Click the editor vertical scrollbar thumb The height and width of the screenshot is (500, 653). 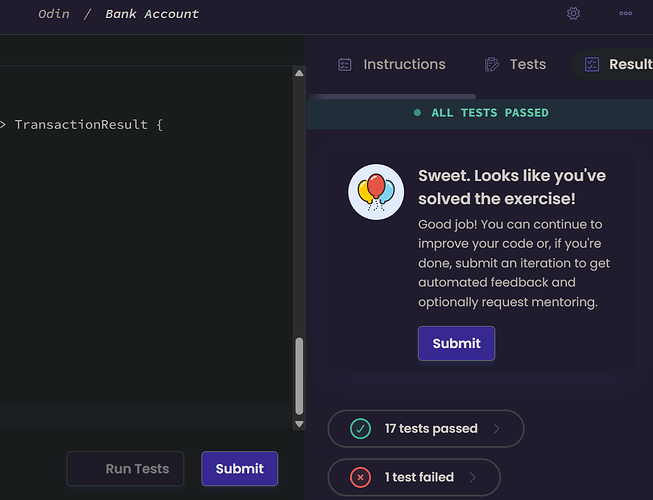pos(299,376)
